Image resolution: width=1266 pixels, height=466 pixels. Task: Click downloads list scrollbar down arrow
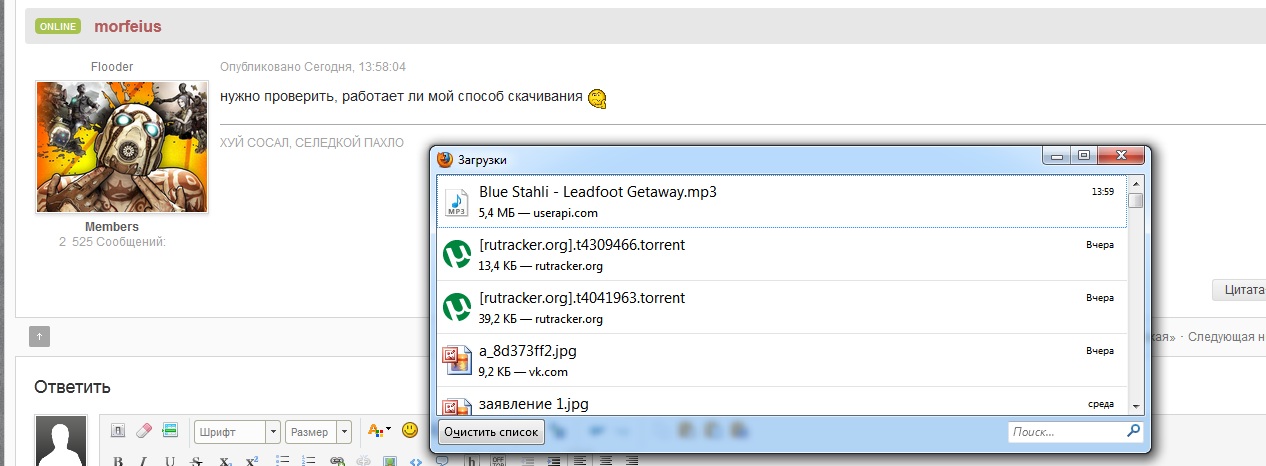1135,405
